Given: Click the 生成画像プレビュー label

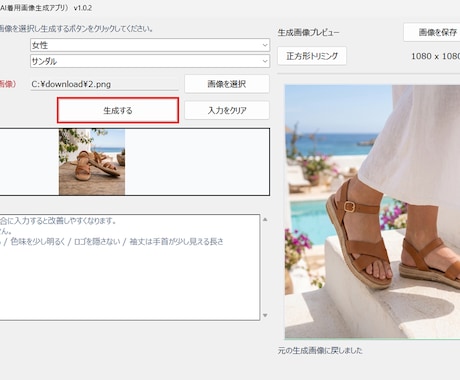Looking at the screenshot, I should coord(309,33).
